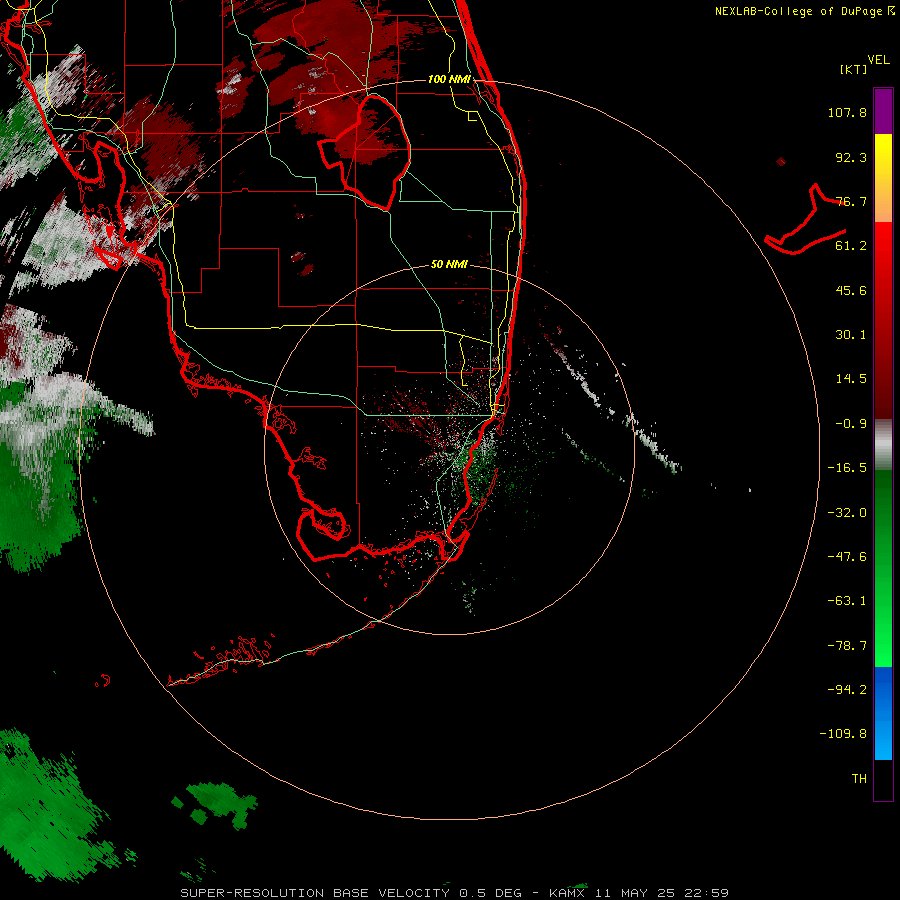Click the 92.3 value on velocity scale

[851, 157]
